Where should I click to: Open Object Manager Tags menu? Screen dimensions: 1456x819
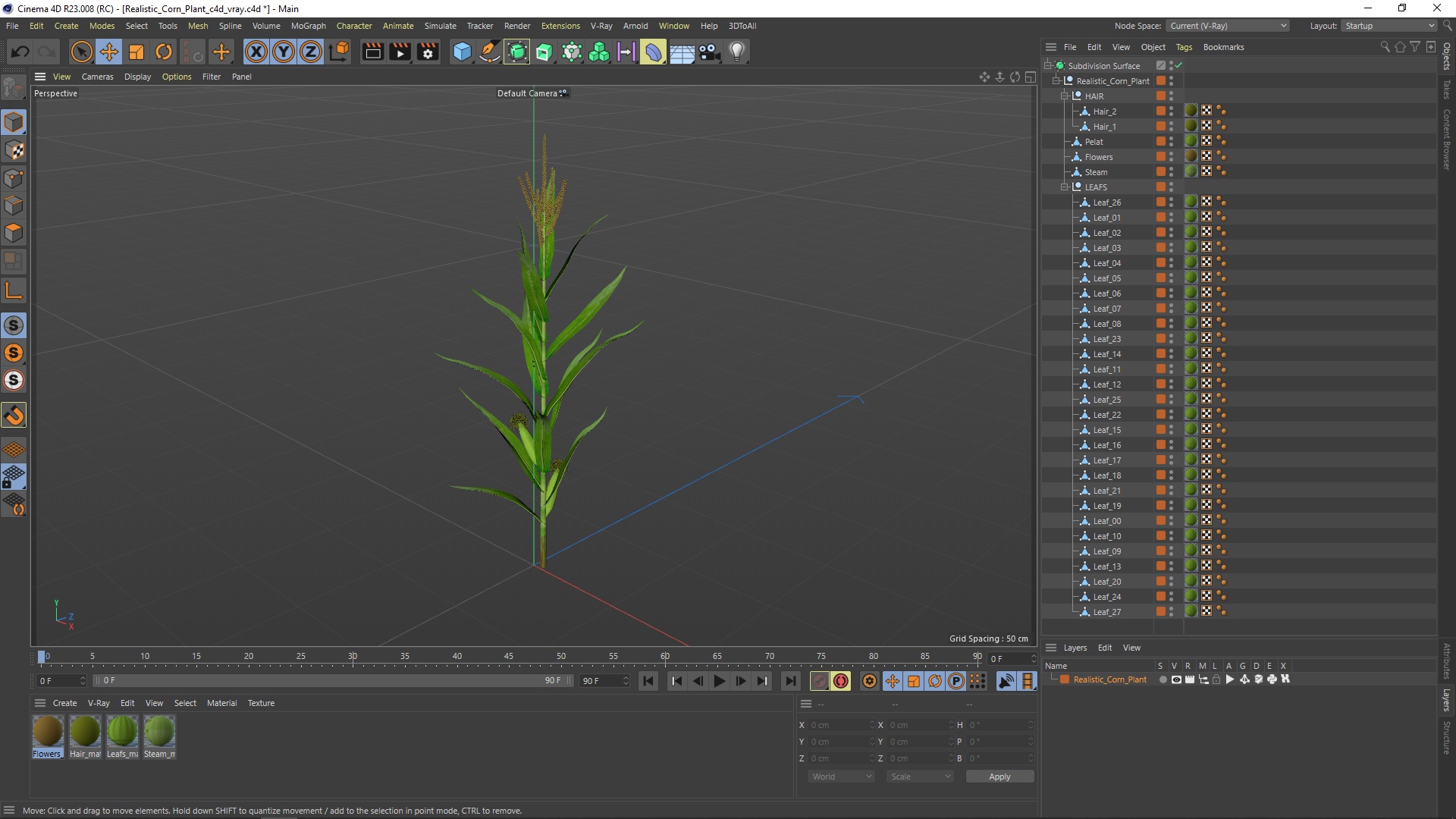click(1184, 47)
